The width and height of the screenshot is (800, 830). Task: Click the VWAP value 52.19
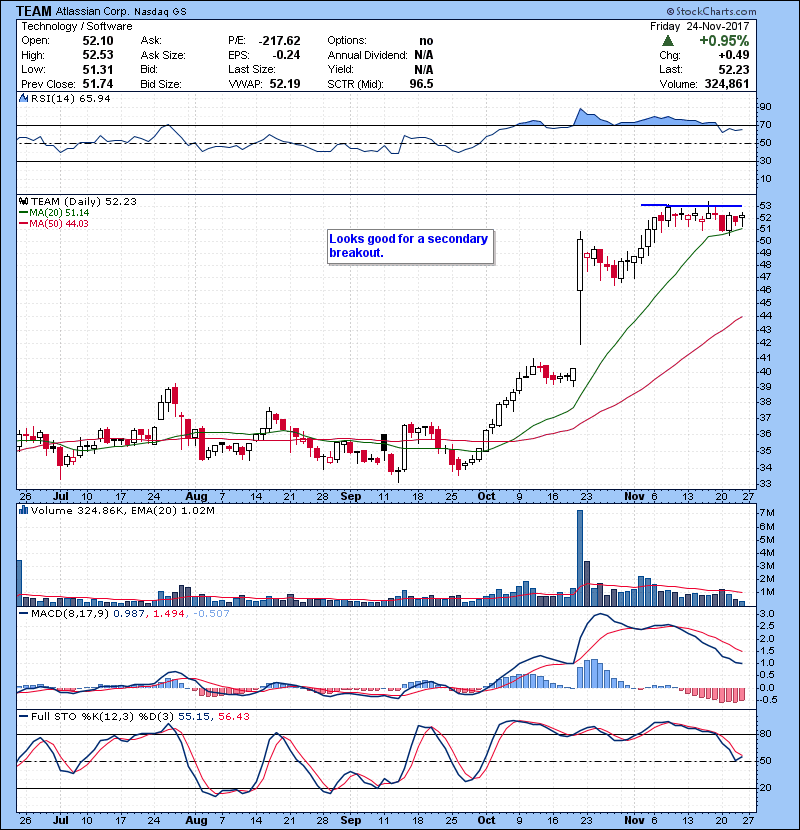point(285,84)
